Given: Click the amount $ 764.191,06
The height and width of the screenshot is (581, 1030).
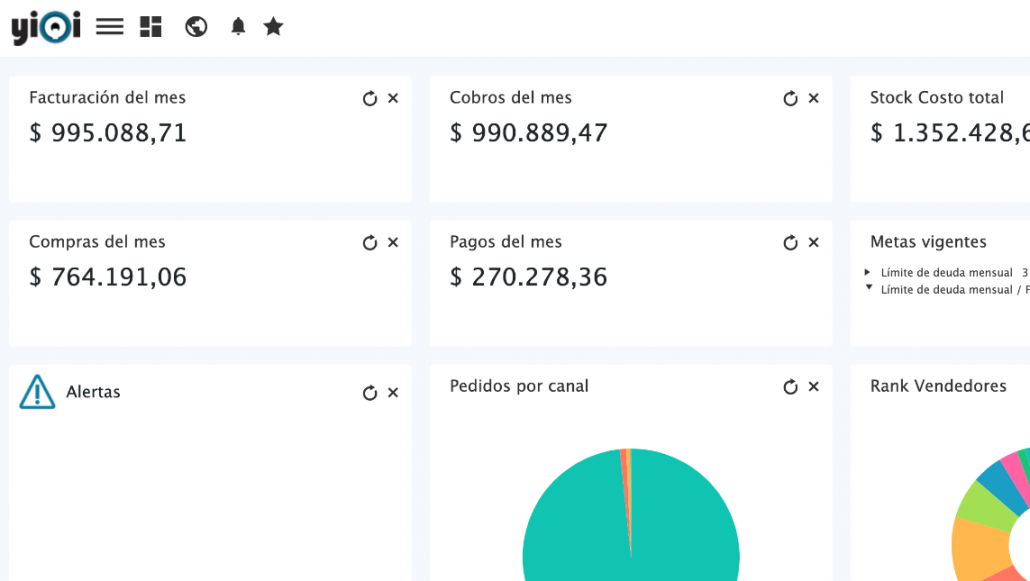Looking at the screenshot, I should point(108,277).
